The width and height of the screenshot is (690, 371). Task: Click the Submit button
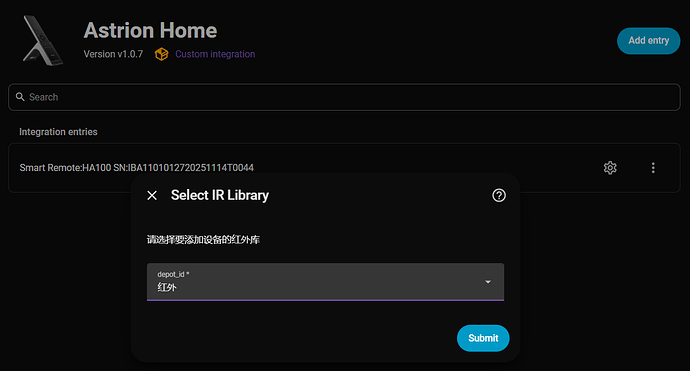tap(483, 338)
